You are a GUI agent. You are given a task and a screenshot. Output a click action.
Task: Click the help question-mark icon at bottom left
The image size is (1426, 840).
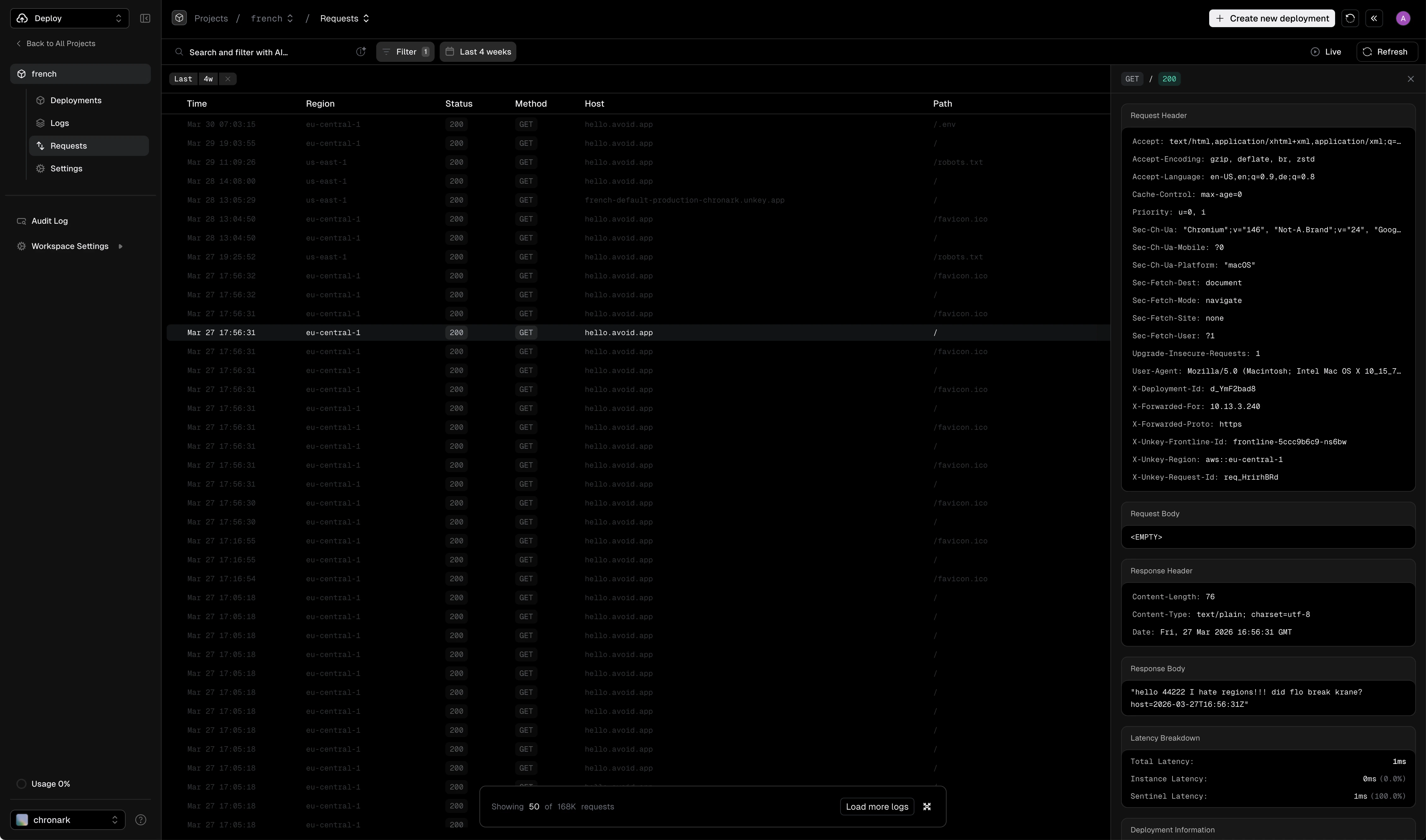coord(141,819)
